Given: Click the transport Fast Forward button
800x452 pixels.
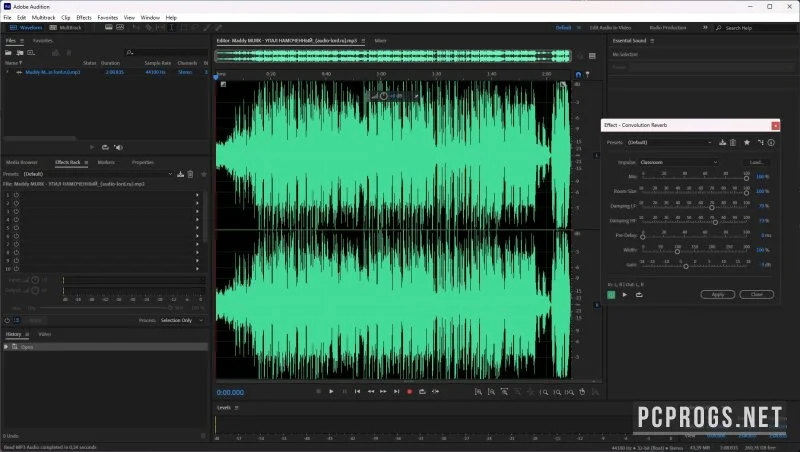Looking at the screenshot, I should click(x=383, y=391).
